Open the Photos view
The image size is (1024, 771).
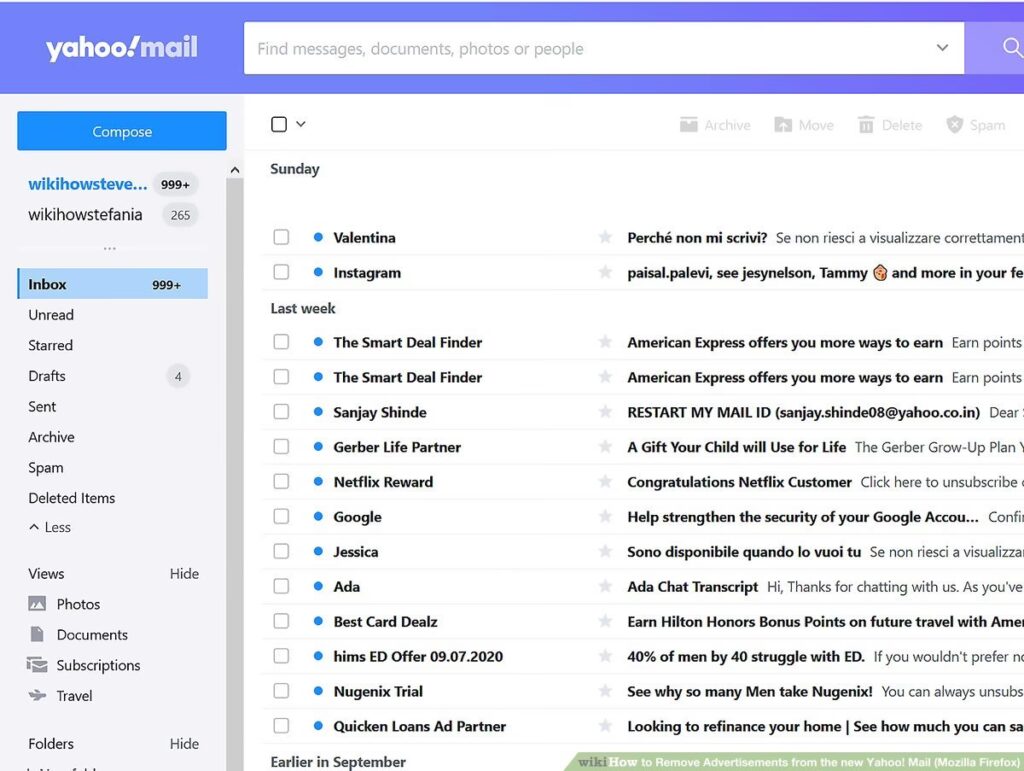(x=78, y=604)
